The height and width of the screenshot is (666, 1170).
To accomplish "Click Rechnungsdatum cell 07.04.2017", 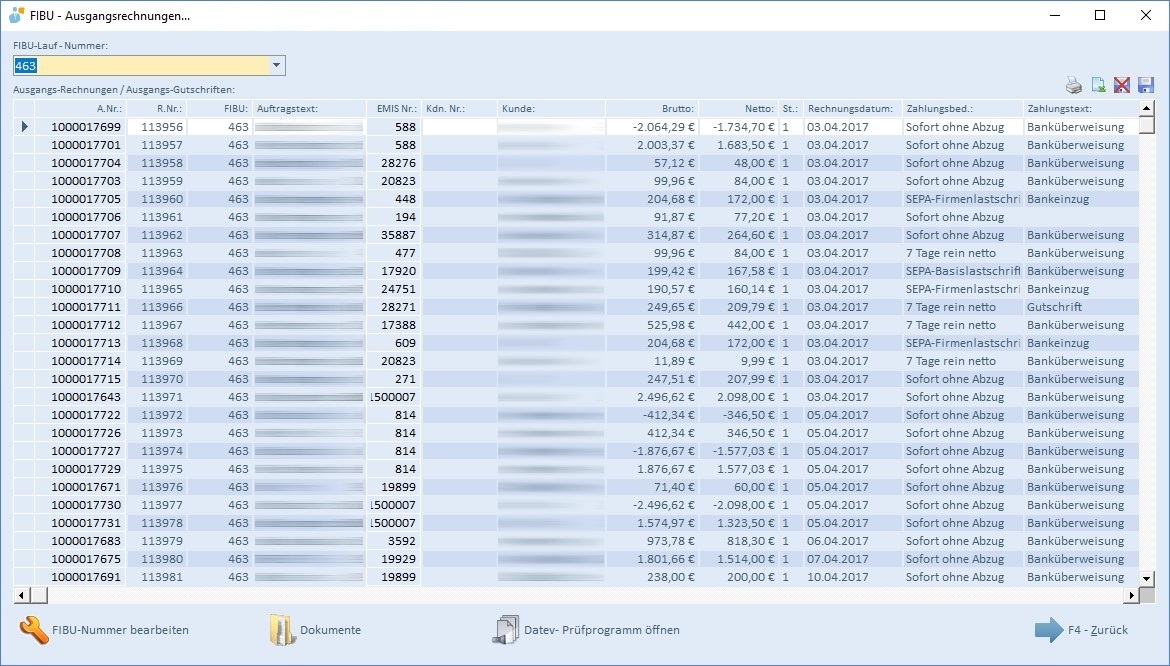I will 852,559.
